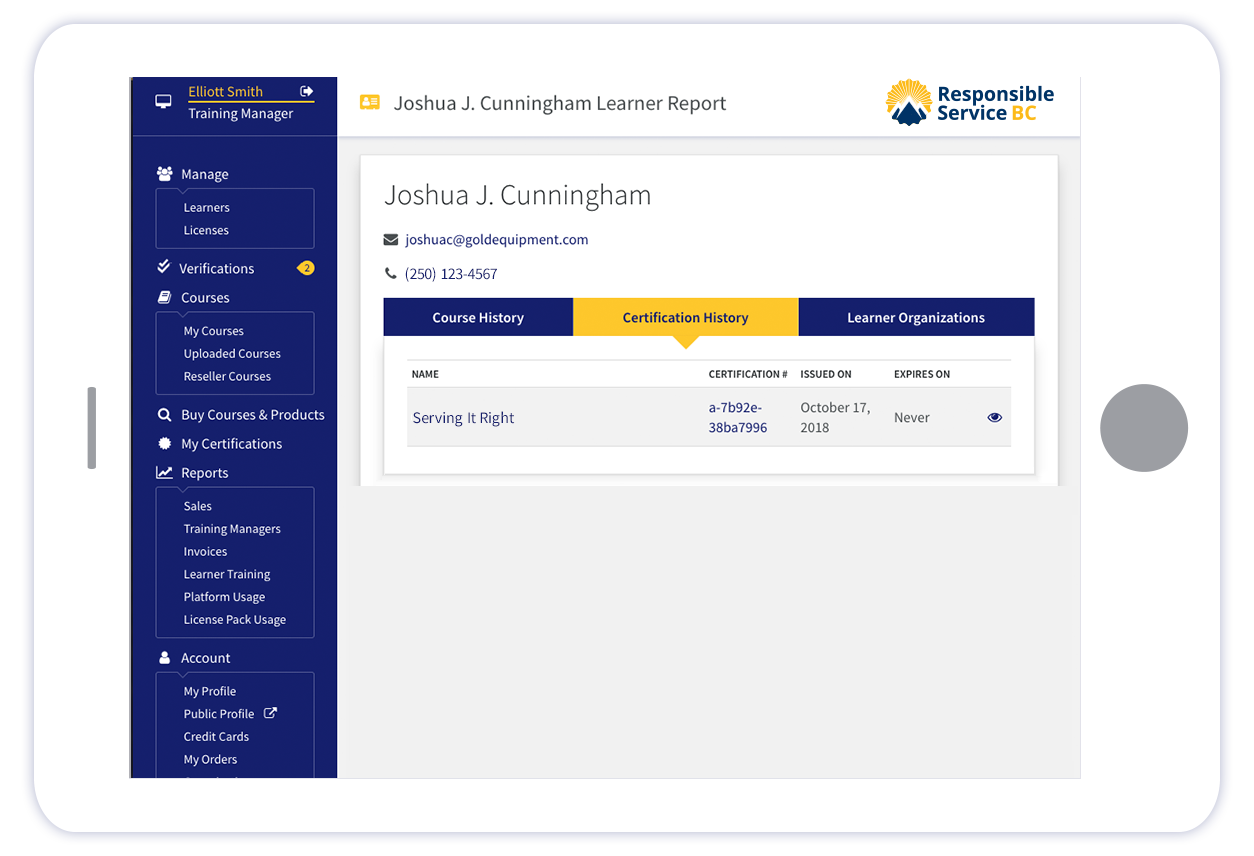
Task: Click the Serving It Right course link
Action: coord(463,418)
